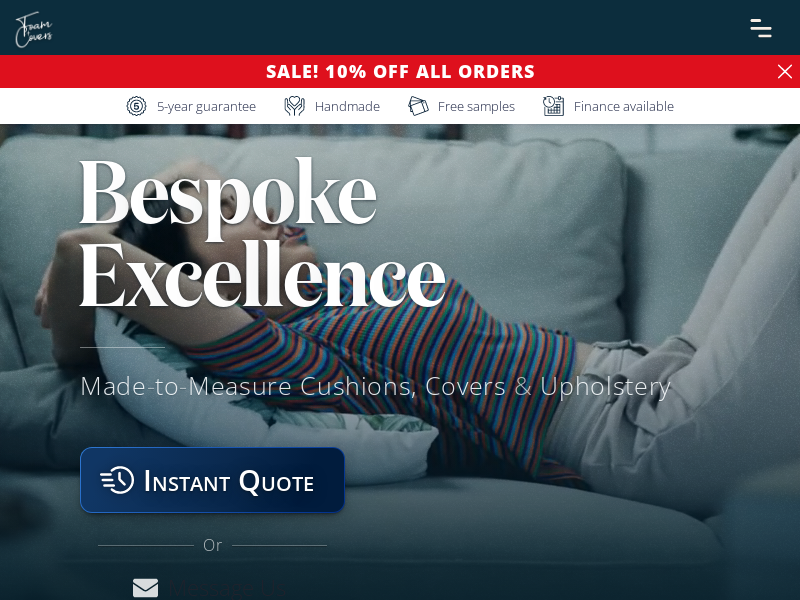Image resolution: width=800 pixels, height=600 pixels.
Task: Click the Or divider text
Action: 212,545
